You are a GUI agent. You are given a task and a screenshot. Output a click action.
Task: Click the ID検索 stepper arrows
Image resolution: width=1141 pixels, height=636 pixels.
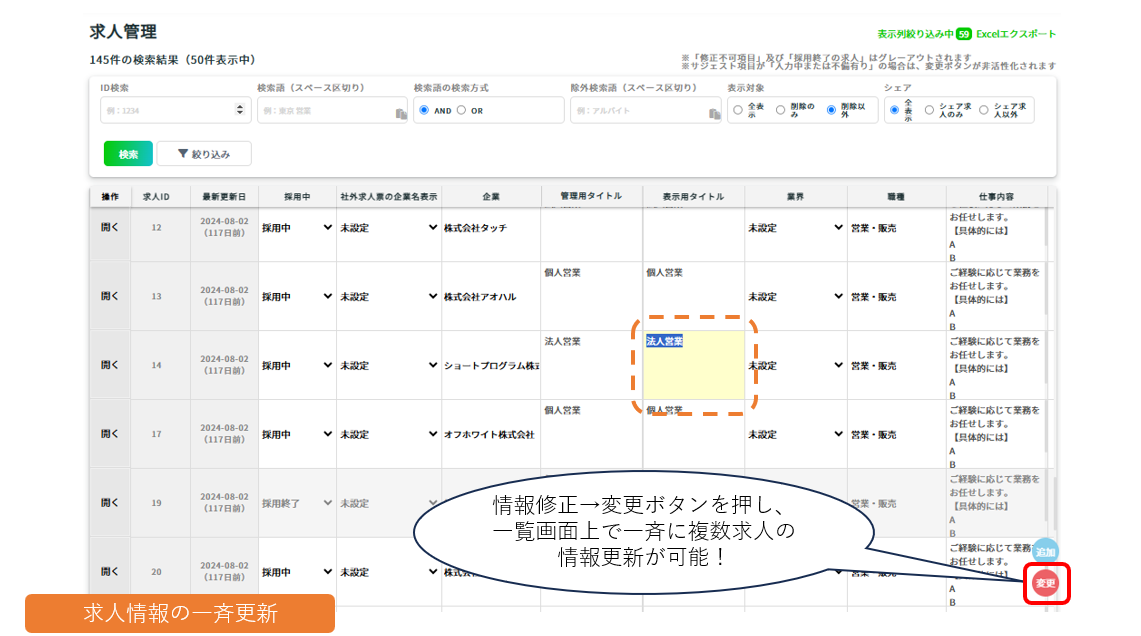[239, 110]
